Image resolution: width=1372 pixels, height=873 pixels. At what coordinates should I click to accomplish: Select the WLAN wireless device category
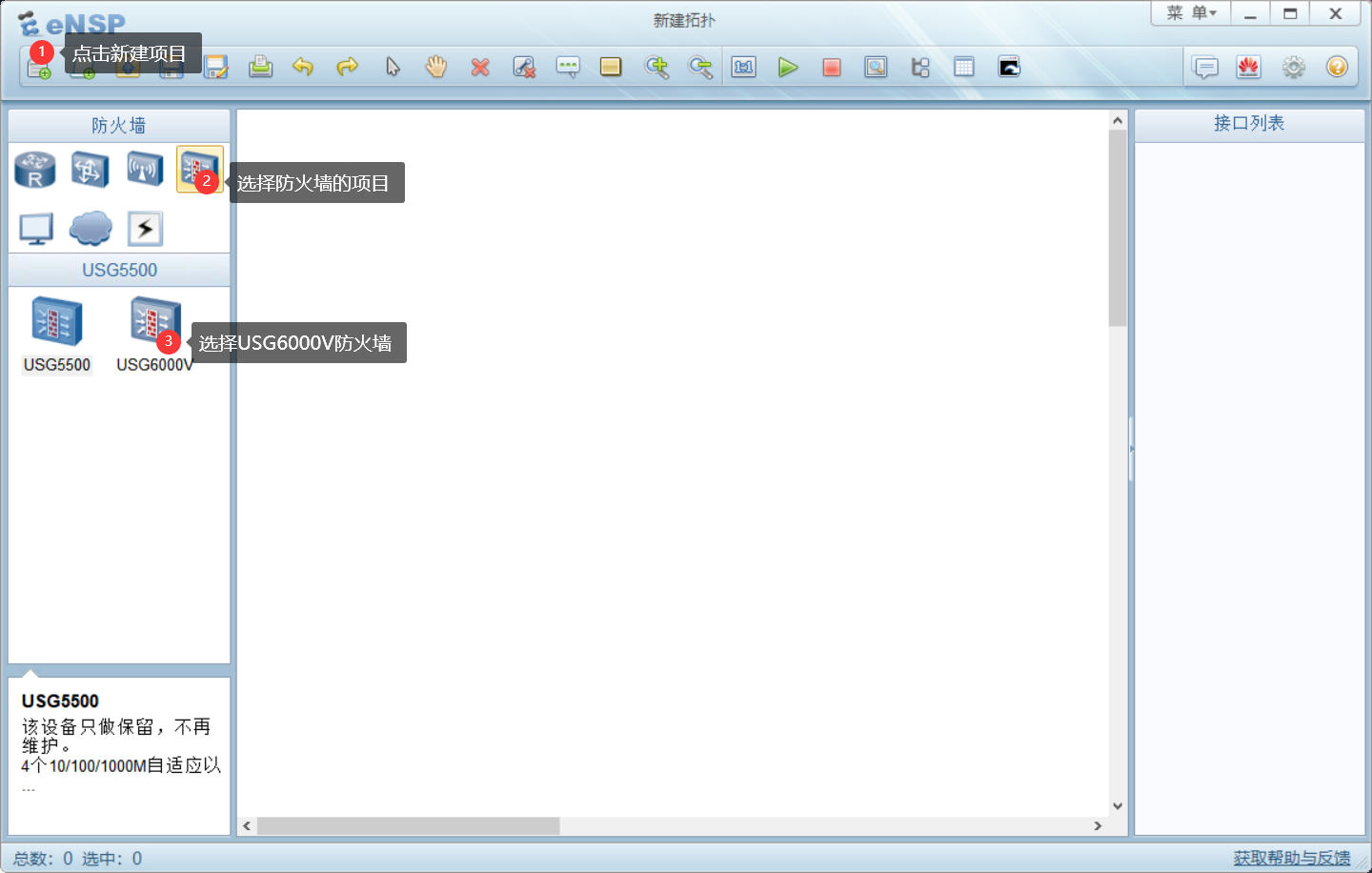pos(145,170)
